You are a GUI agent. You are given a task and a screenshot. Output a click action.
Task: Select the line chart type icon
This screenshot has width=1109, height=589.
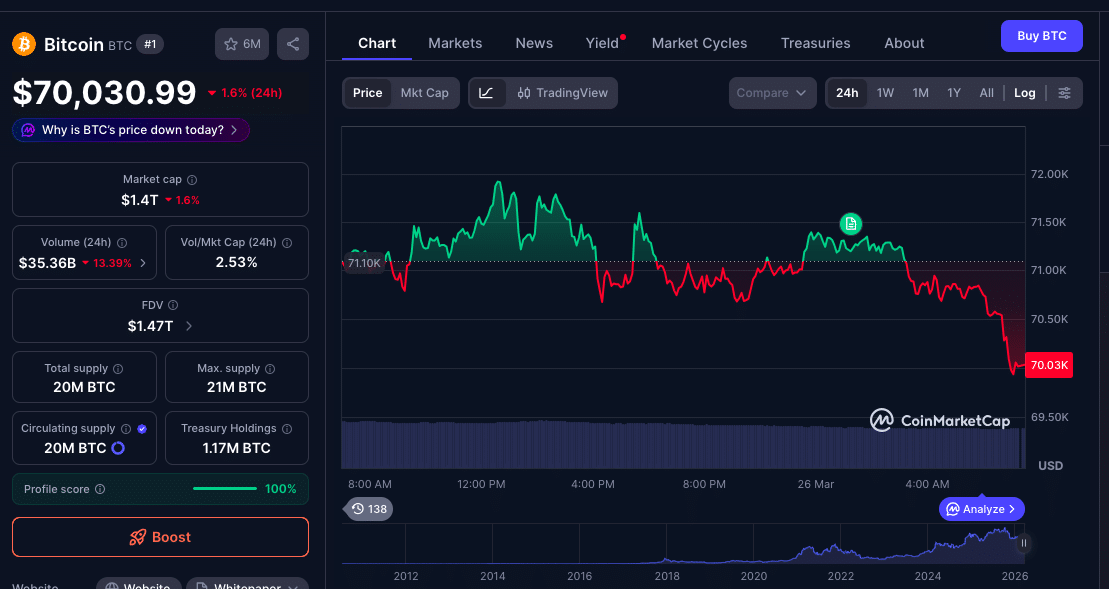[x=487, y=92]
